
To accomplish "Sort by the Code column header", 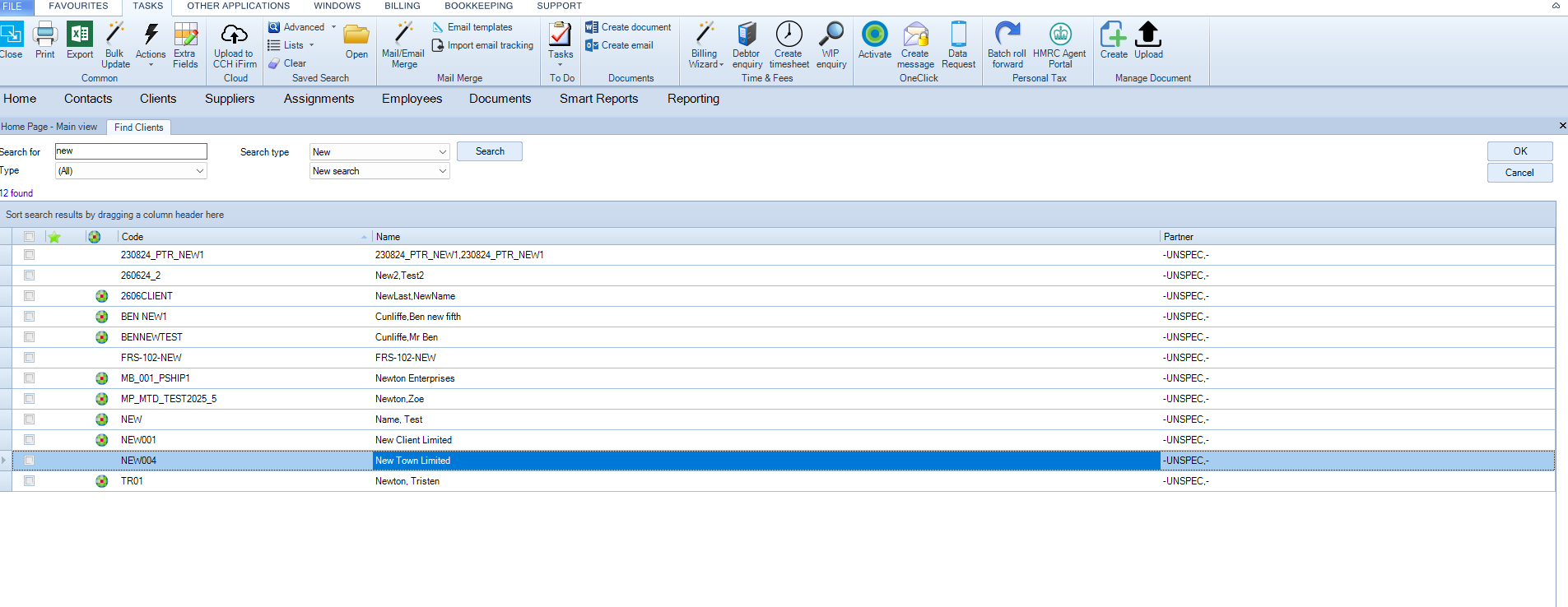I will [x=244, y=237].
